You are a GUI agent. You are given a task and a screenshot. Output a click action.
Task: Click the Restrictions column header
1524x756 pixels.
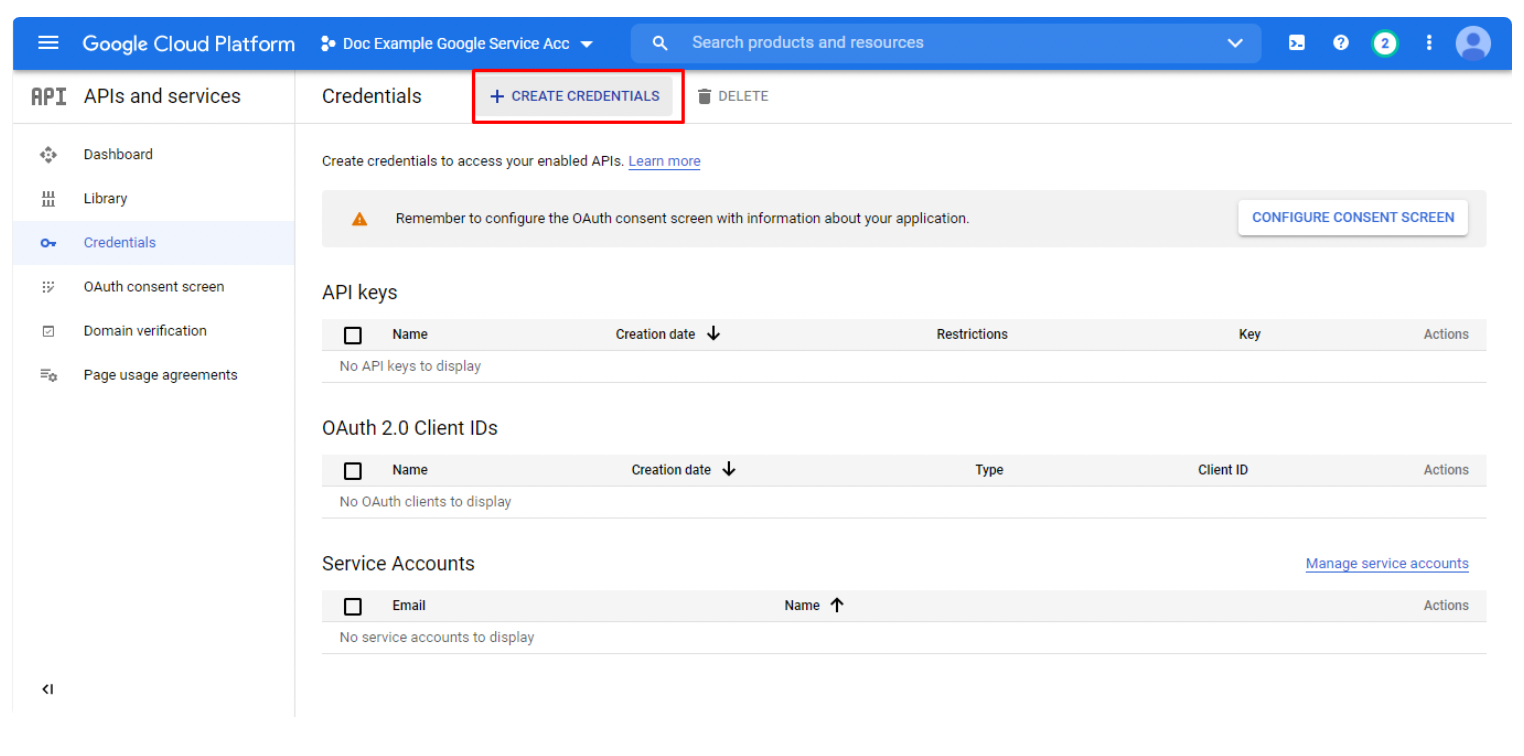(972, 334)
